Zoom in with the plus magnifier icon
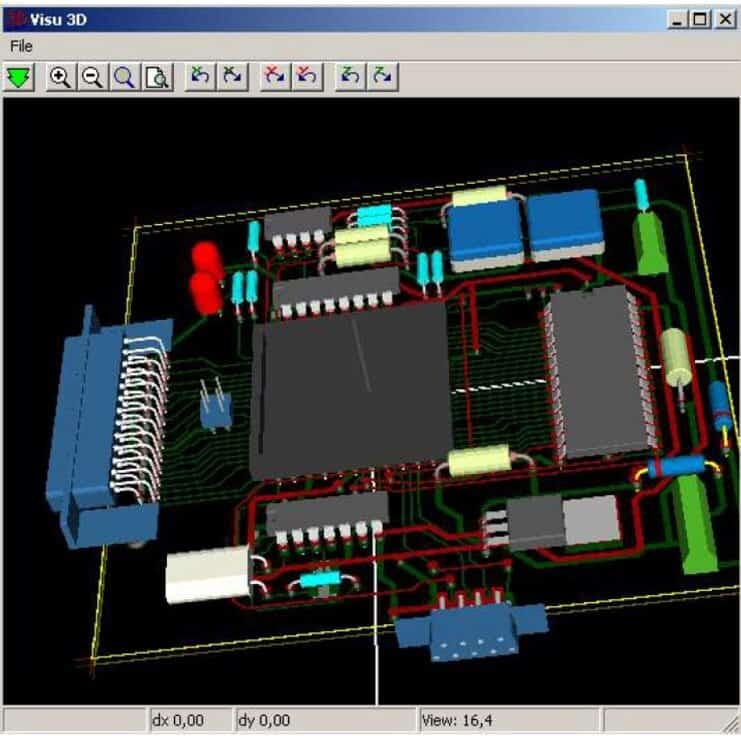This screenshot has width=741, height=736. (60, 77)
